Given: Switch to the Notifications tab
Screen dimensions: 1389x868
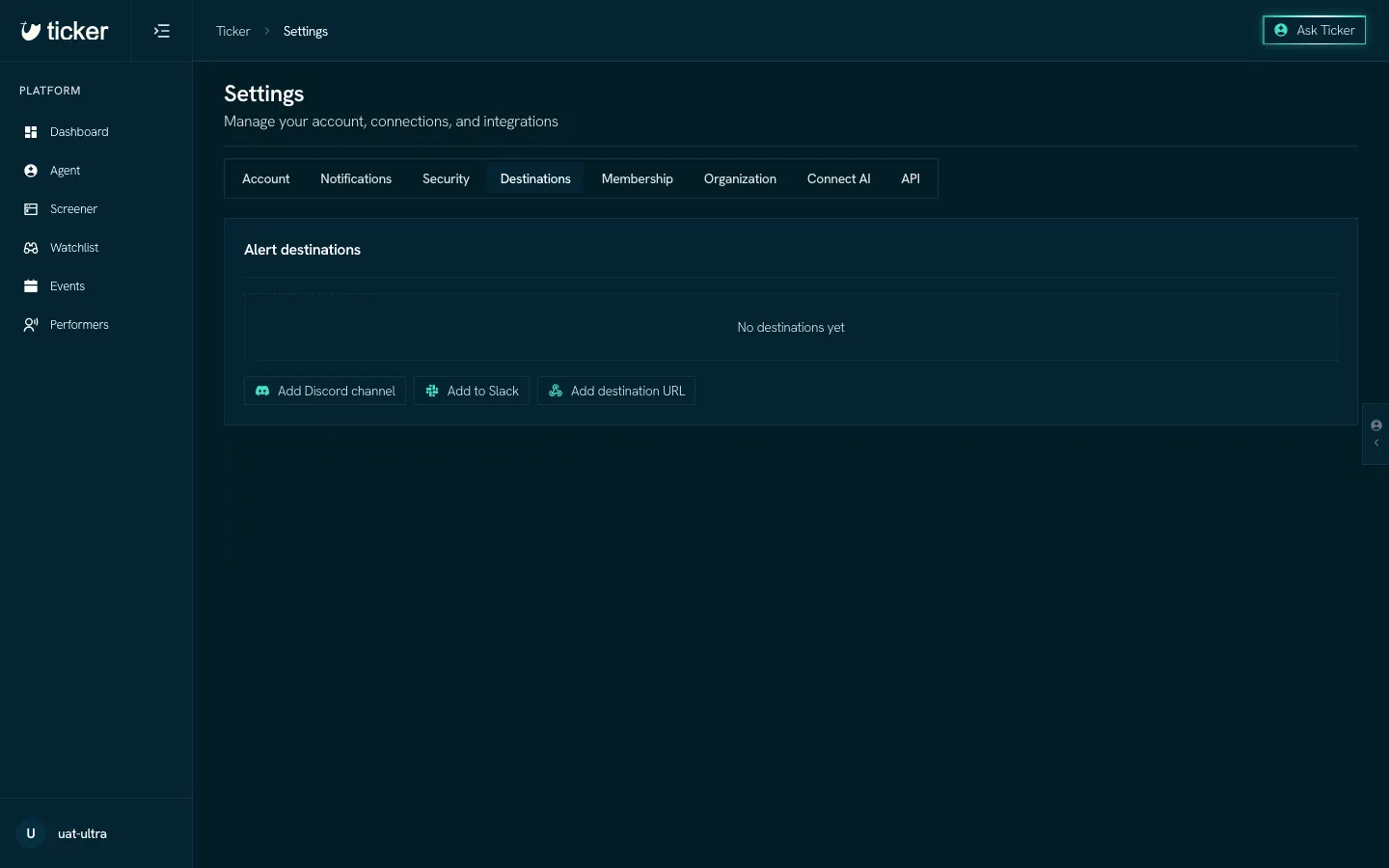Looking at the screenshot, I should point(356,178).
